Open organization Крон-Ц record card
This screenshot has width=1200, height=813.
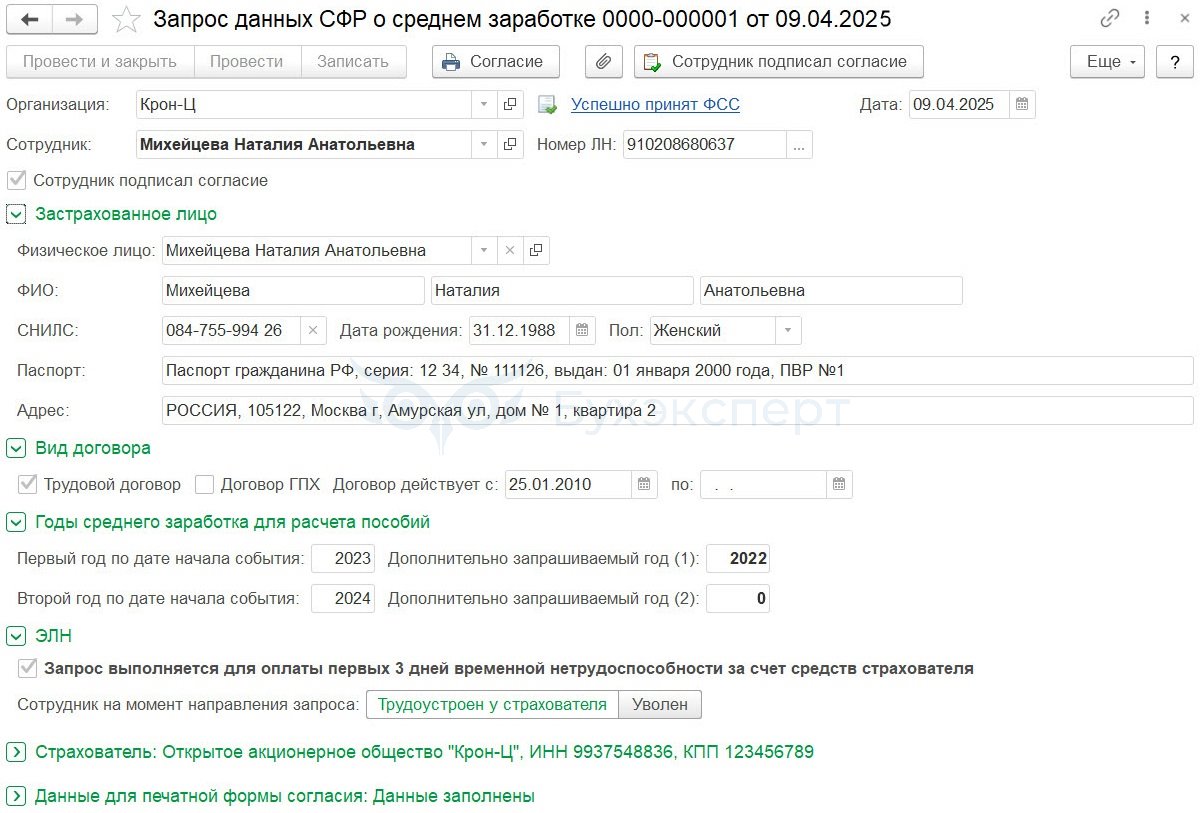[510, 105]
